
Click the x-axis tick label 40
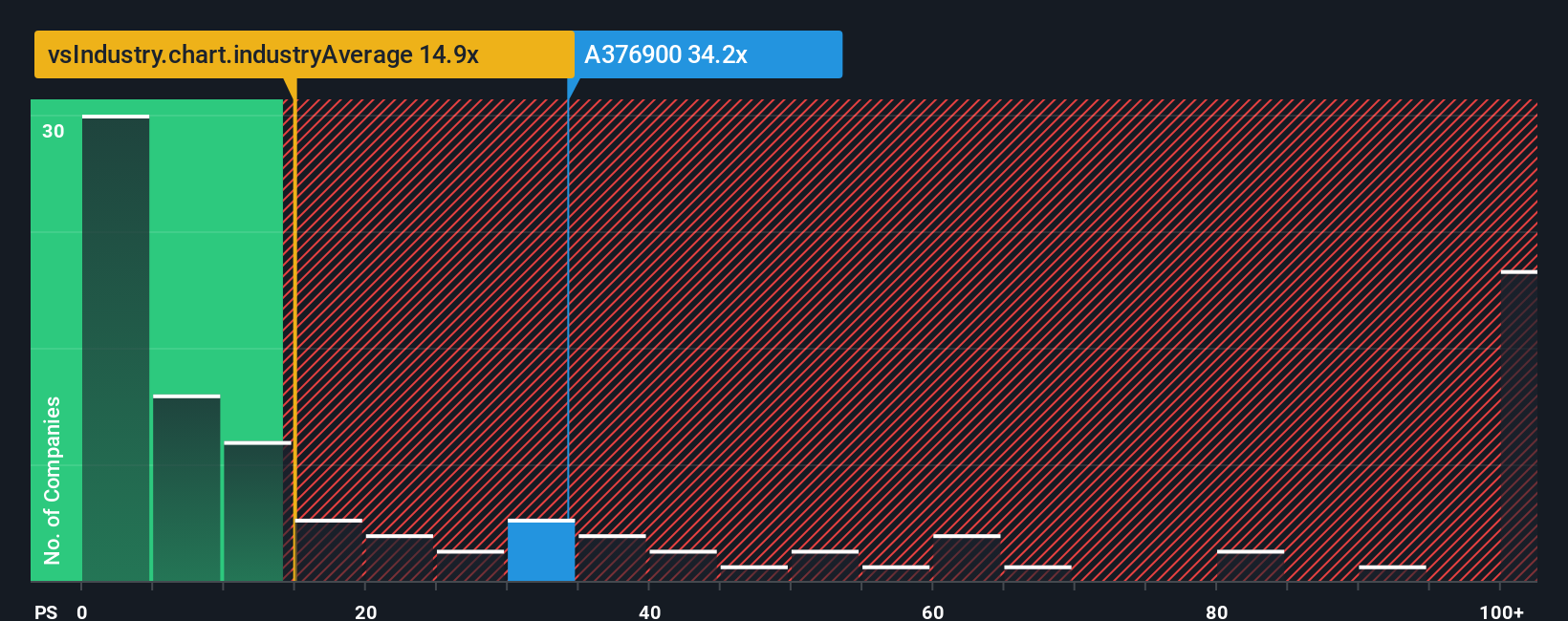(x=649, y=611)
